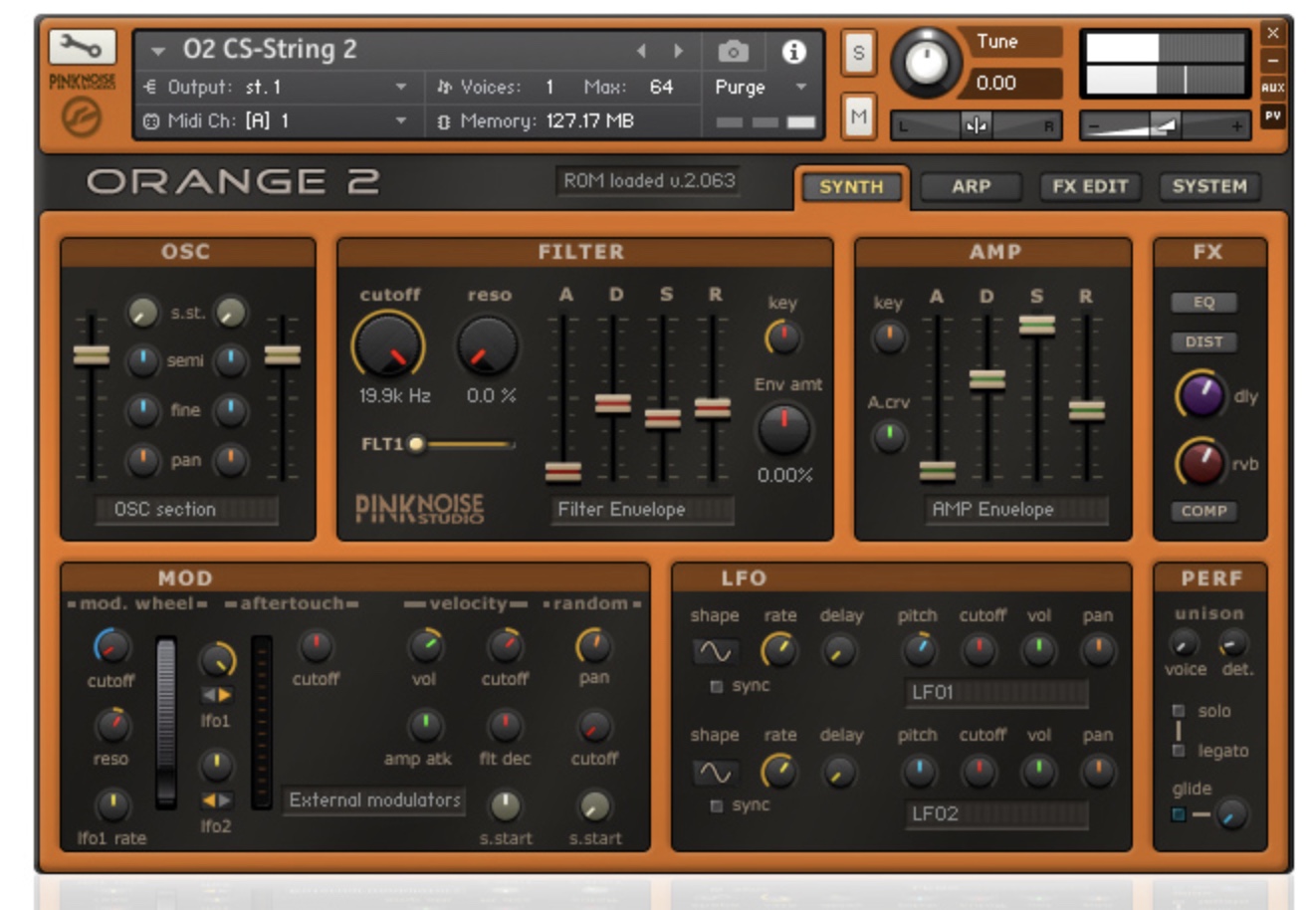Go to previous preset arrow
Viewport: 1316px width, 910px height.
pyautogui.click(x=641, y=50)
